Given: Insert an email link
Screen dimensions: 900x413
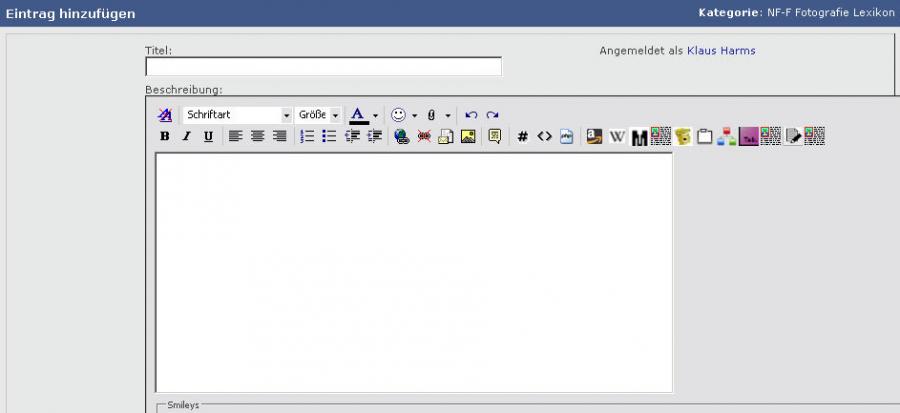Looking at the screenshot, I should point(446,137).
